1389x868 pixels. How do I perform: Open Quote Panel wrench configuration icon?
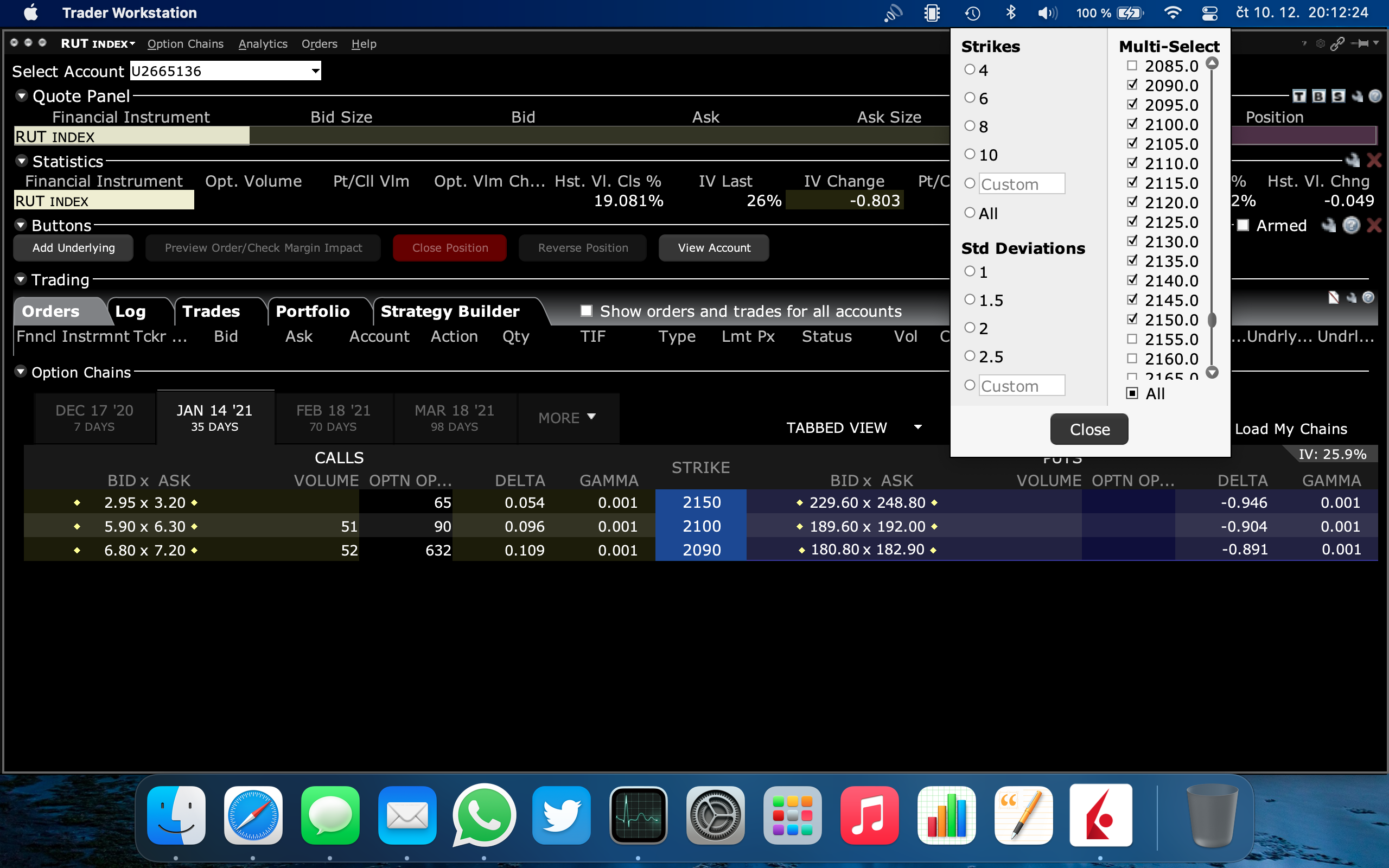coord(1358,96)
